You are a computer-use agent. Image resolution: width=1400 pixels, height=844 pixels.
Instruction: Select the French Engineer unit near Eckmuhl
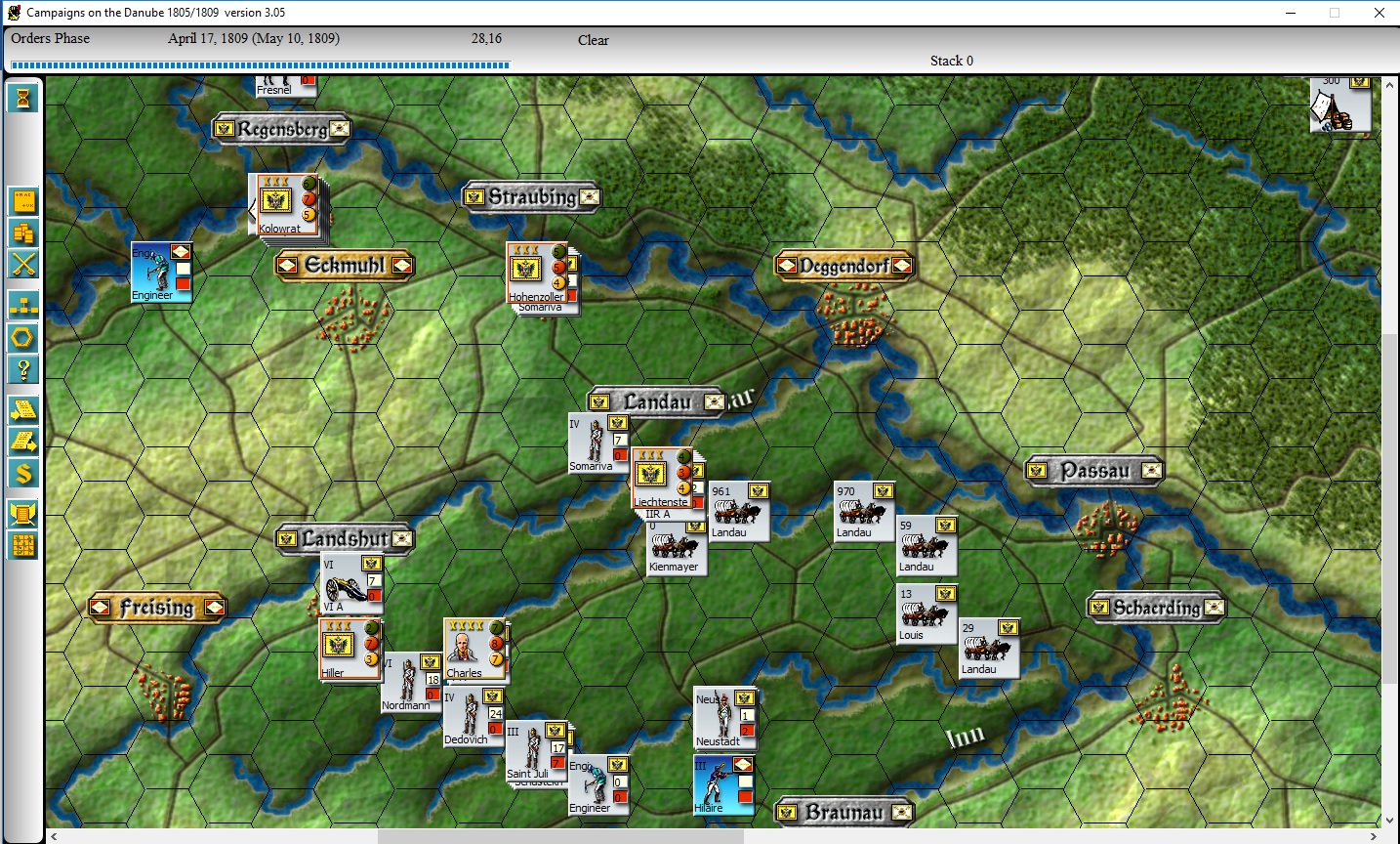[162, 273]
